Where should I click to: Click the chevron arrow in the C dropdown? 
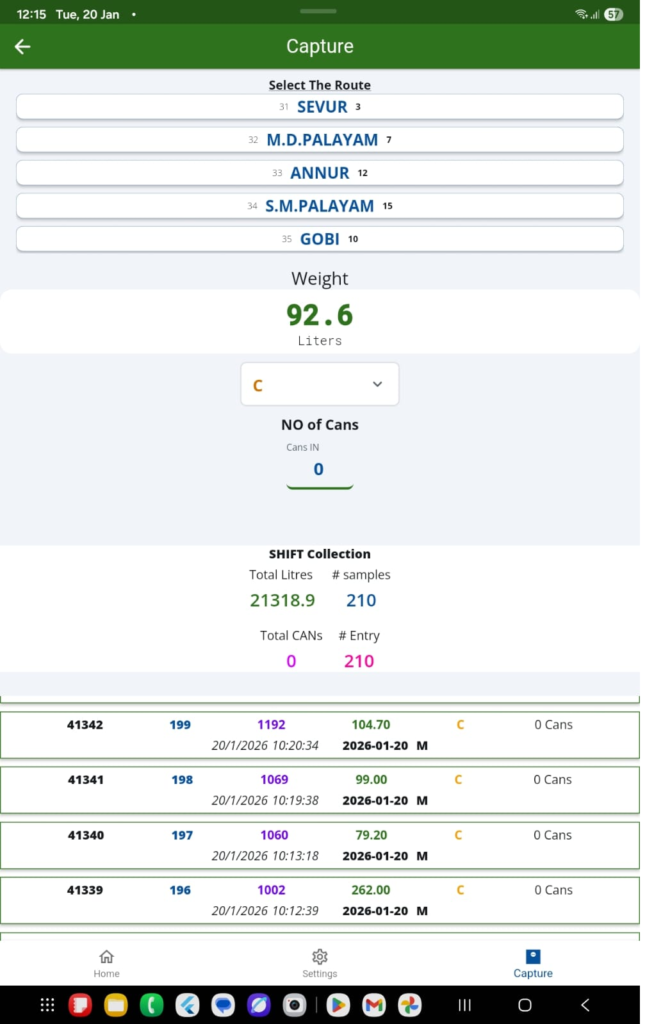[377, 385]
